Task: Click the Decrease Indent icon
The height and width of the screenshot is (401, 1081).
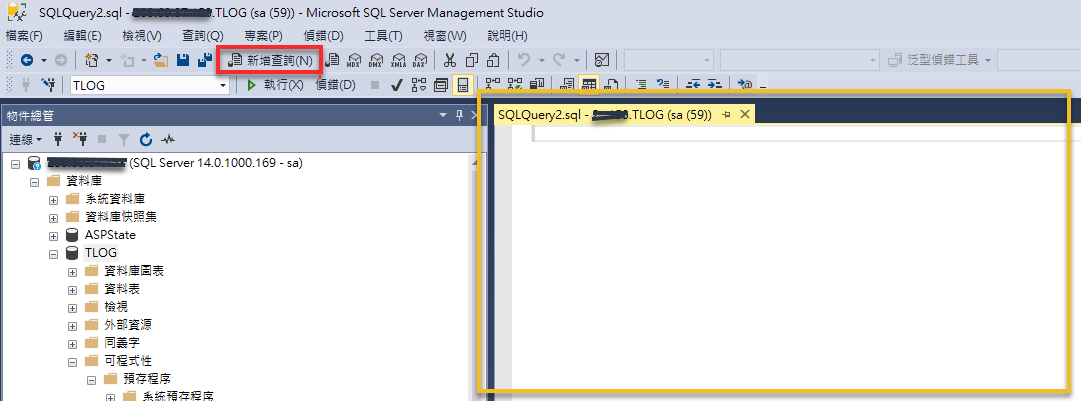Action: pos(693,84)
